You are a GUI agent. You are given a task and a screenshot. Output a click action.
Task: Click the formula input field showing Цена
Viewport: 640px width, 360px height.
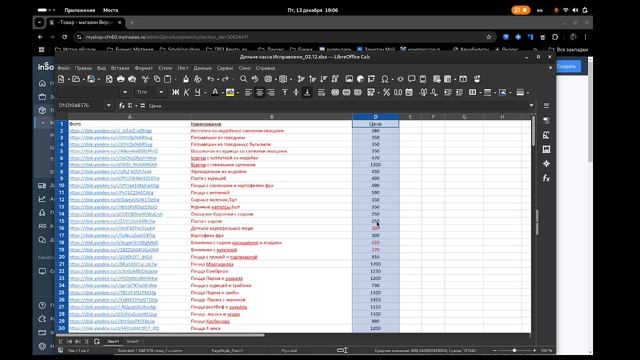click(336, 106)
